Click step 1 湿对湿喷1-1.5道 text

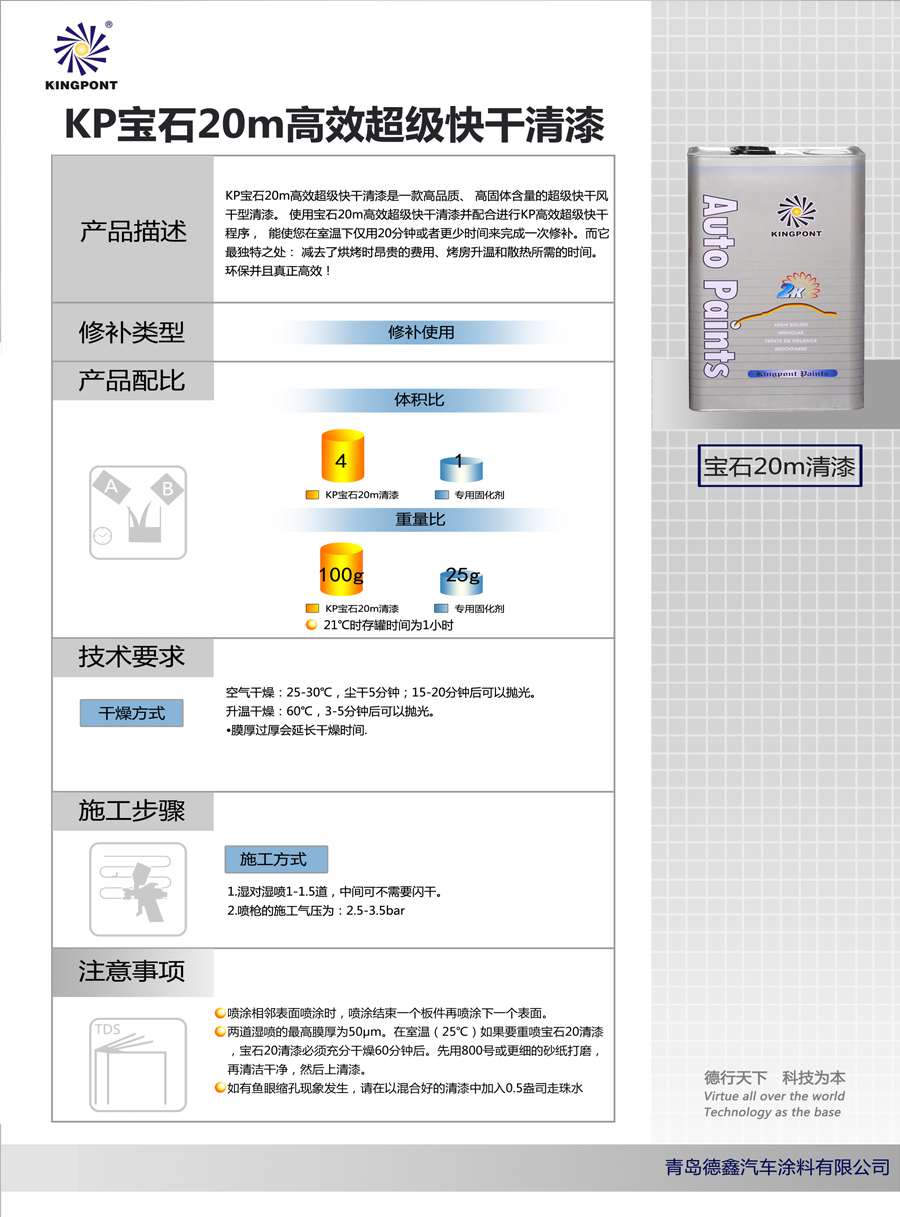(334, 892)
